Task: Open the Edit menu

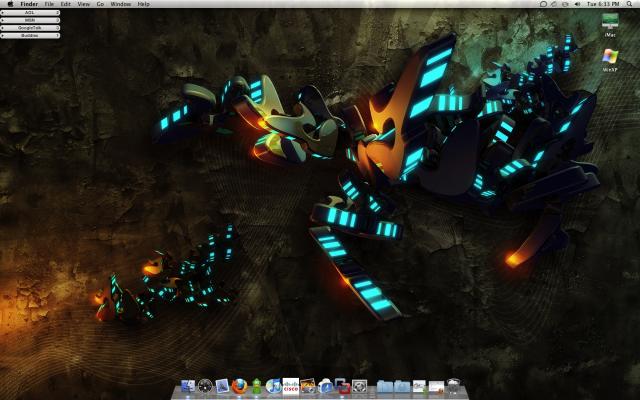Action: 65,4
